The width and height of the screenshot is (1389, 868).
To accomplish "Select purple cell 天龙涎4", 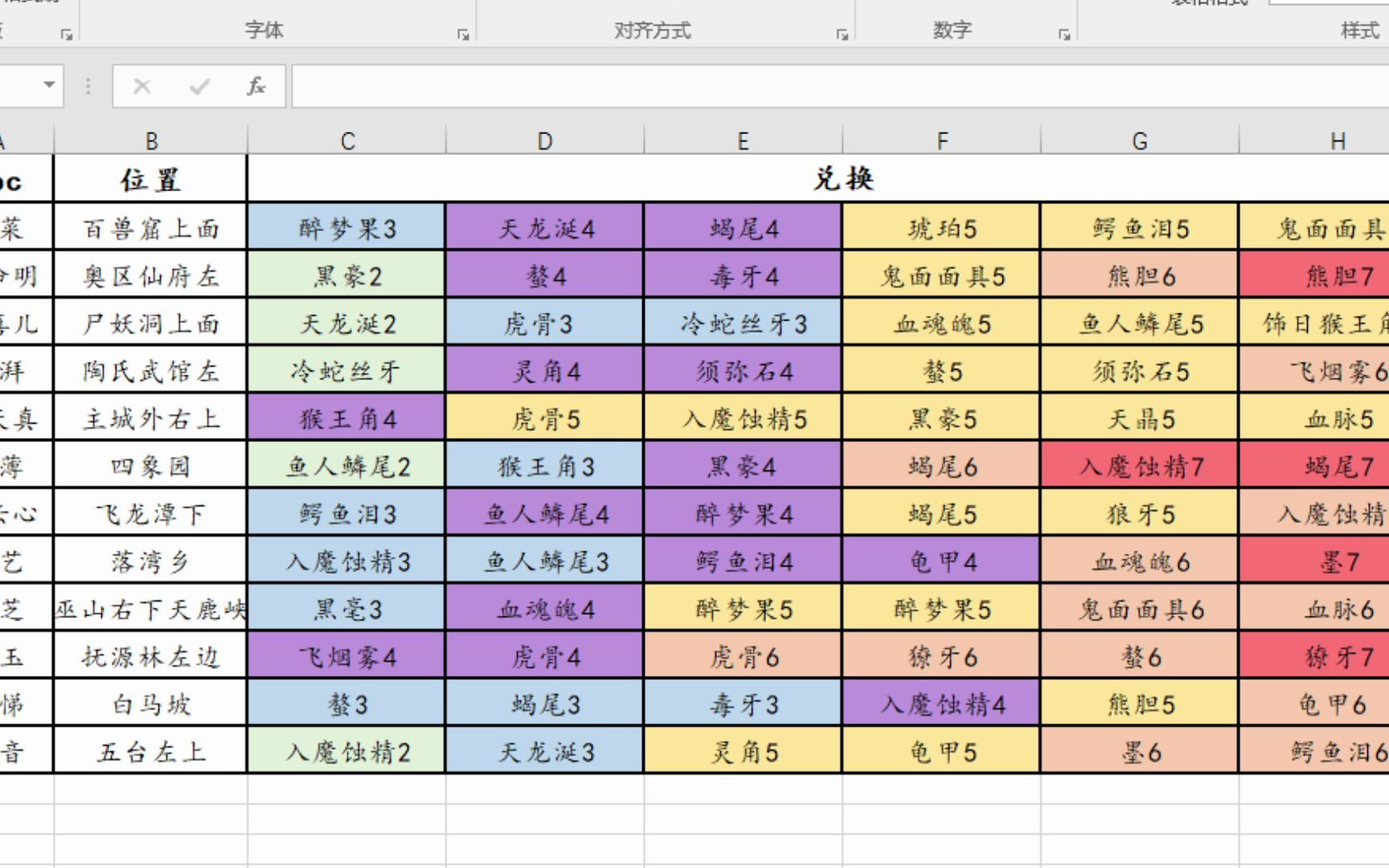I will 545,228.
